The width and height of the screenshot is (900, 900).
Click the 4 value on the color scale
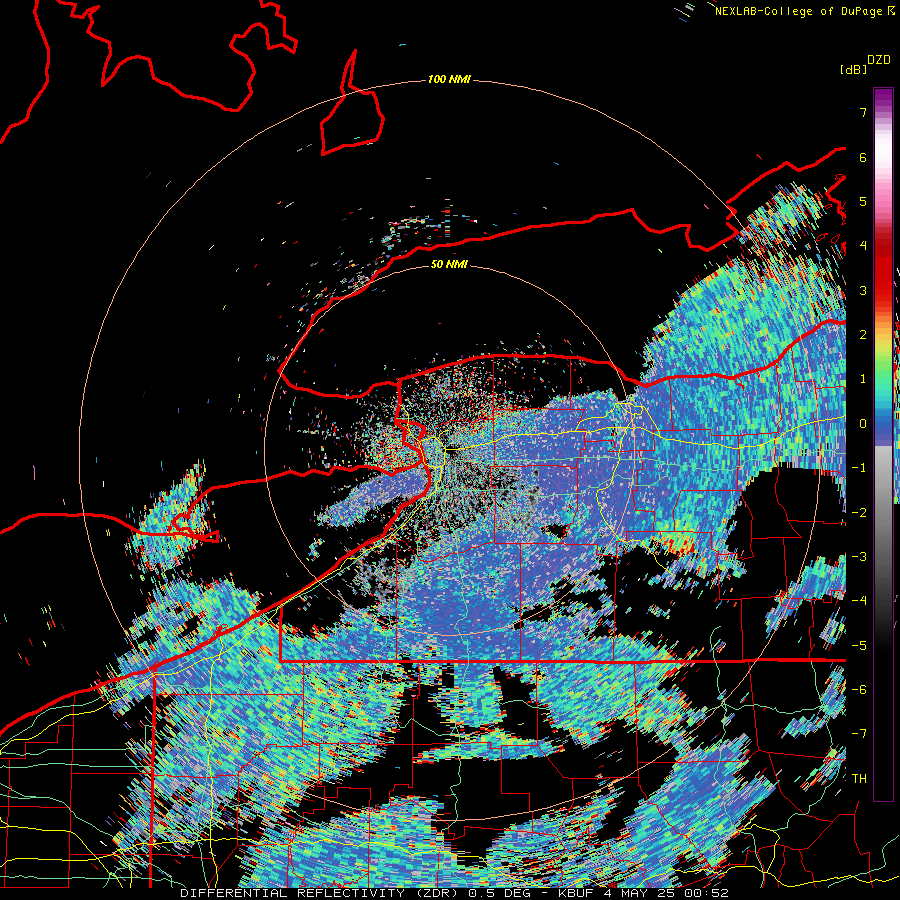click(863, 246)
